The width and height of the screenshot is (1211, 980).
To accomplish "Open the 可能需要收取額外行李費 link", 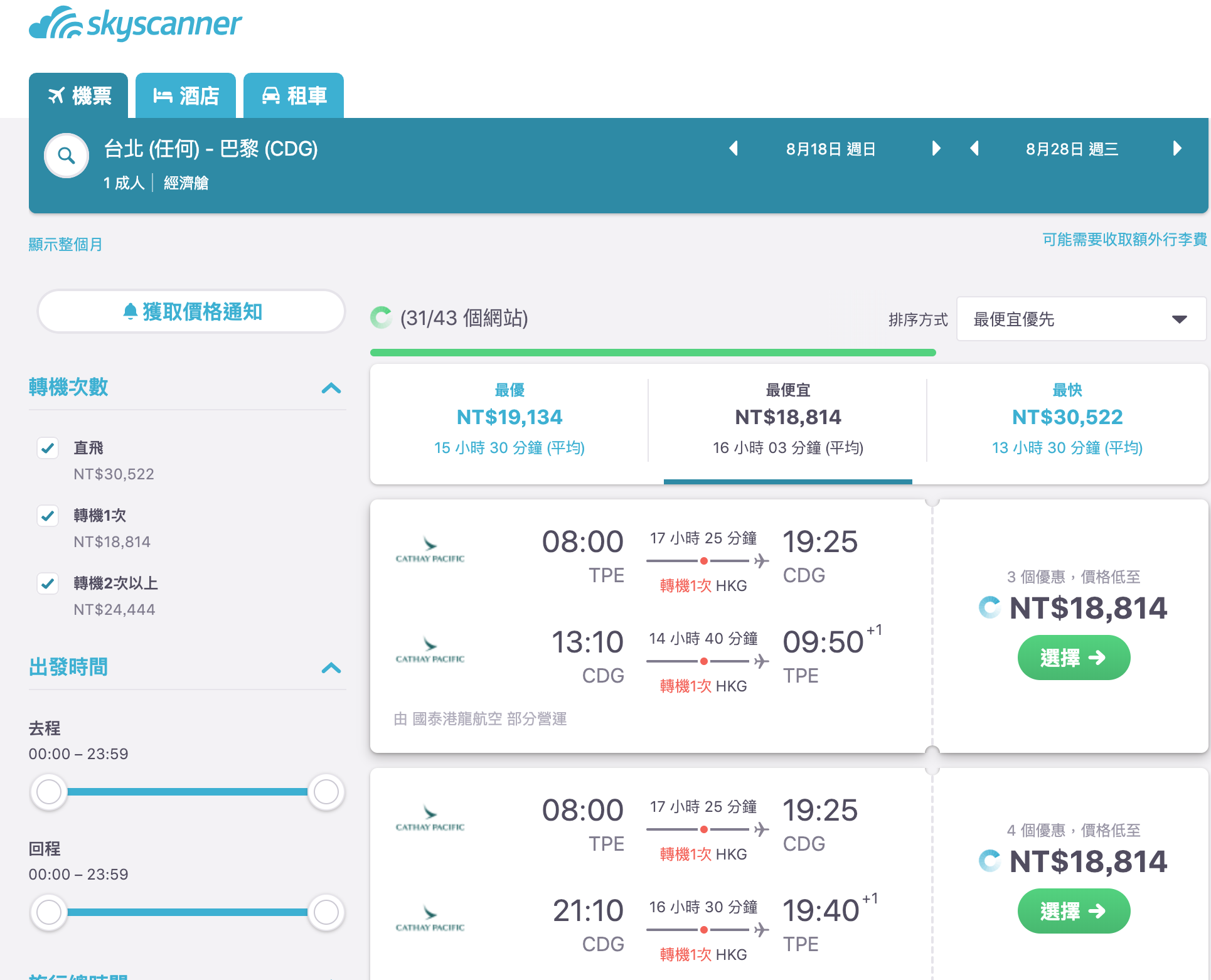I will tap(1124, 239).
